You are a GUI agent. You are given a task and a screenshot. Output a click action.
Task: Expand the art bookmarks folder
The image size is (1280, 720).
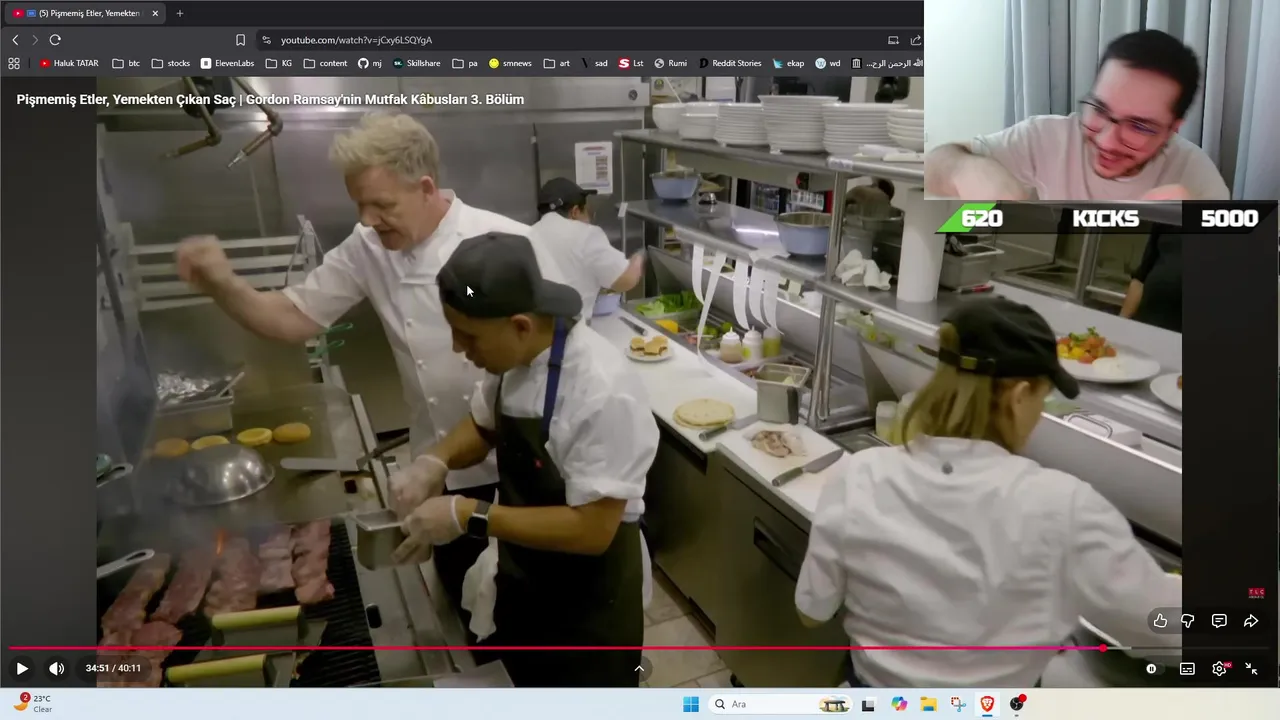pos(557,63)
